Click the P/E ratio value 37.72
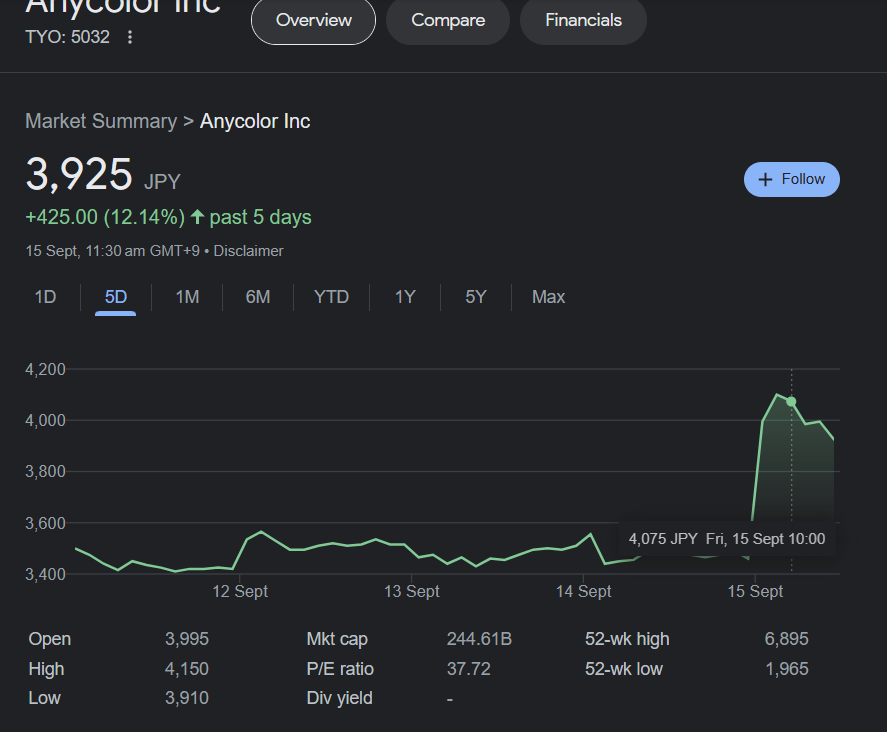This screenshot has width=887, height=732. [x=468, y=669]
